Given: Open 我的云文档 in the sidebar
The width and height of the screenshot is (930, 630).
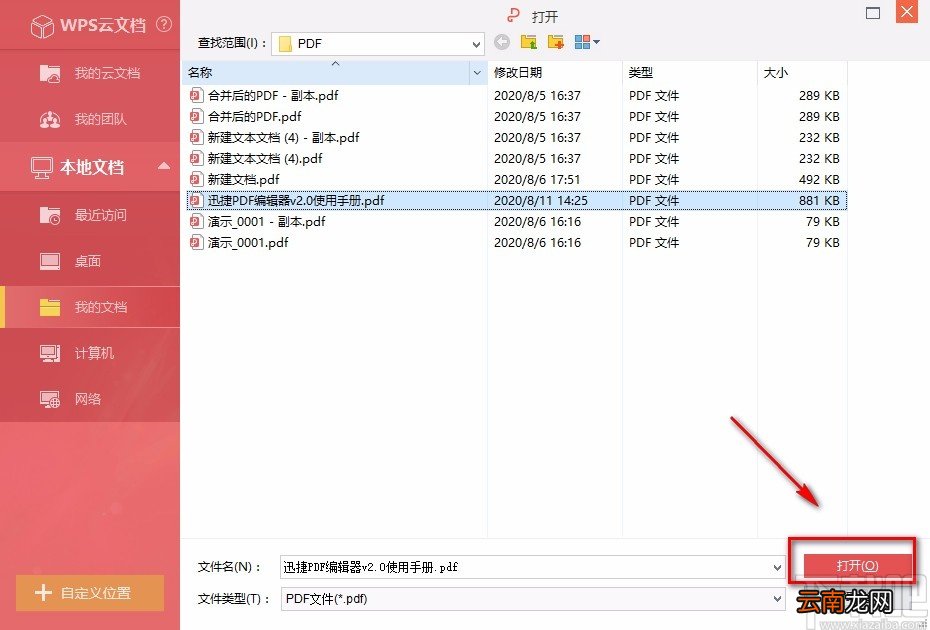Looking at the screenshot, I should [x=90, y=73].
